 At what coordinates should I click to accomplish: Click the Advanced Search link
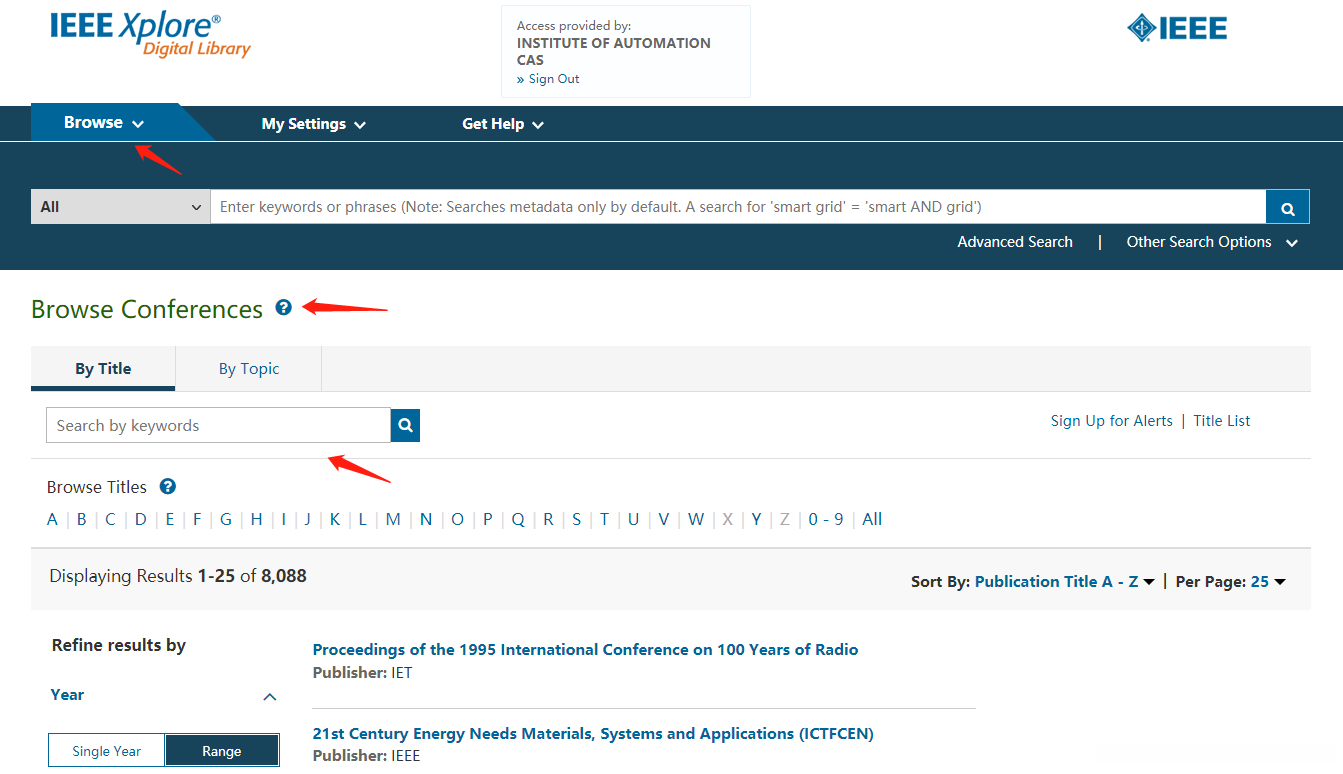click(x=1014, y=242)
